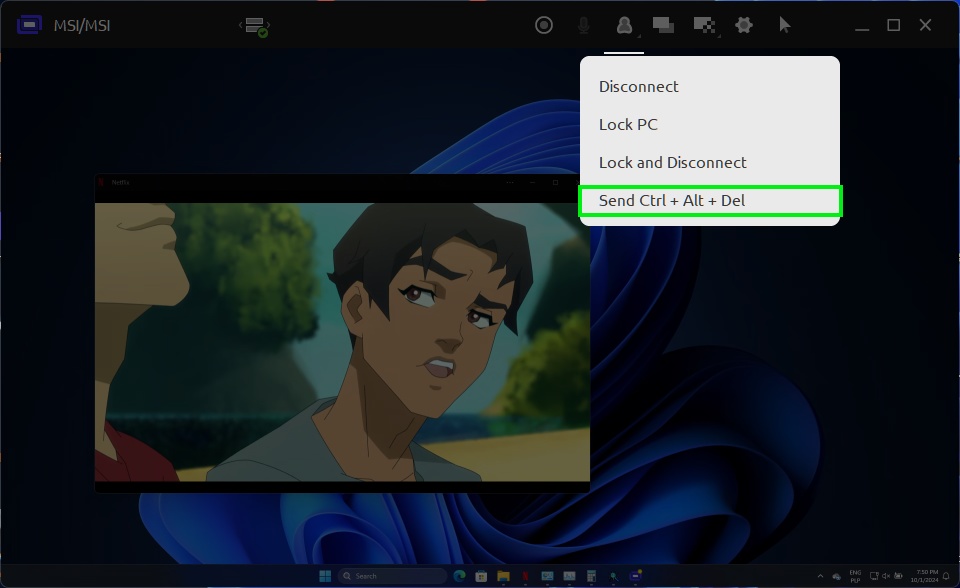Choose Disconnect from the menu
The image size is (960, 588).
[638, 87]
